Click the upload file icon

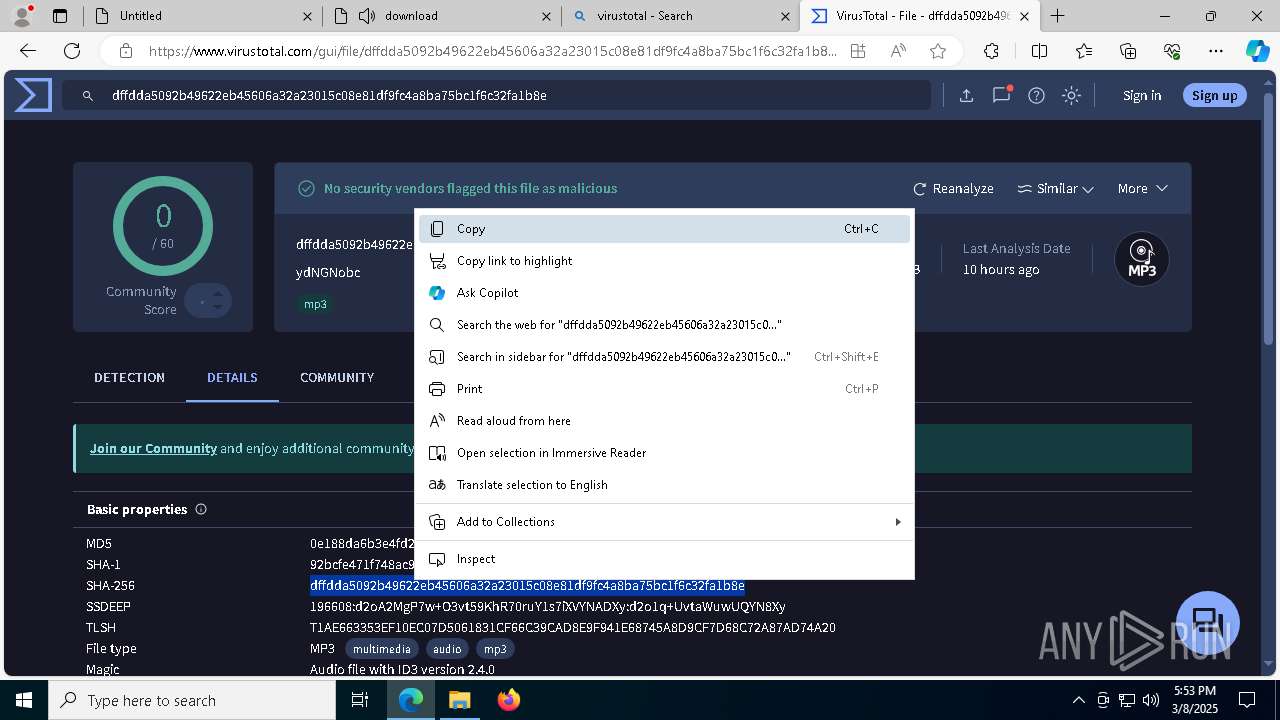tap(966, 95)
